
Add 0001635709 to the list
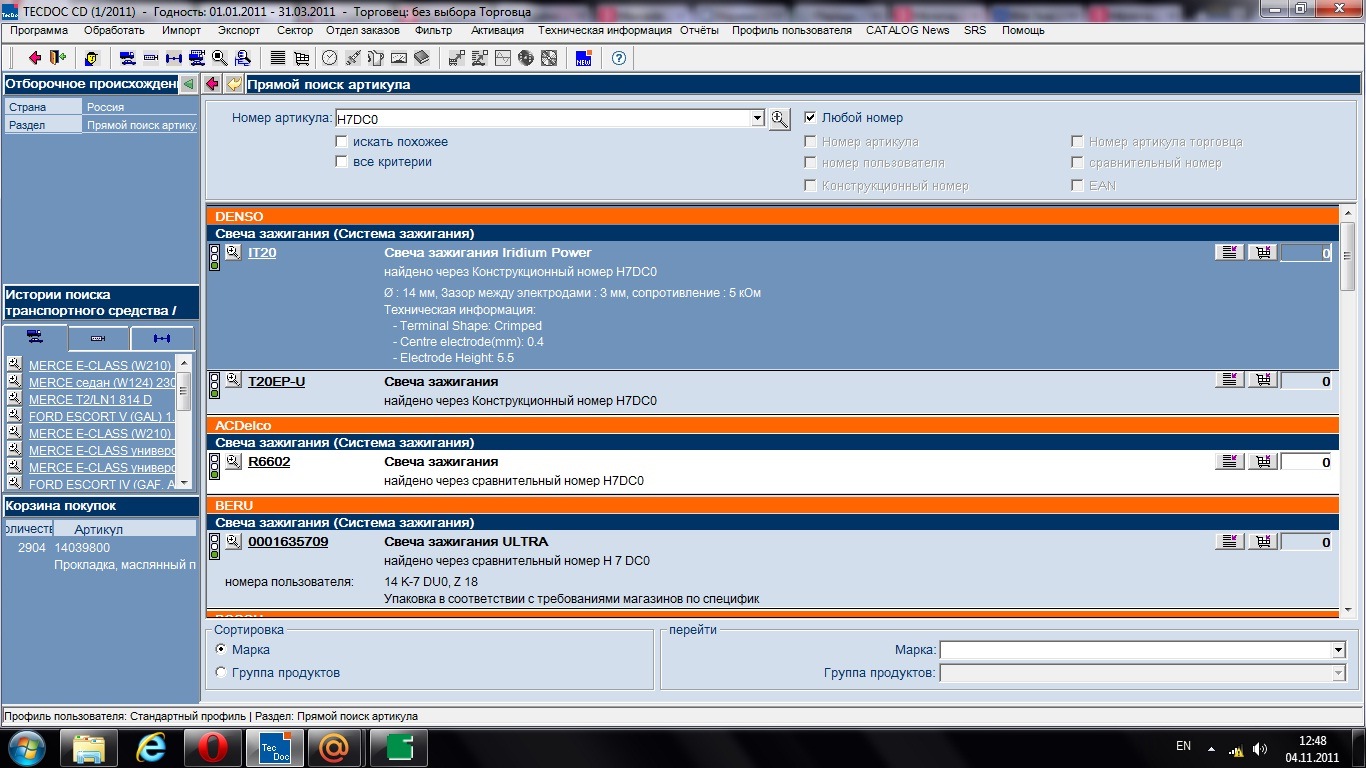coord(1230,542)
